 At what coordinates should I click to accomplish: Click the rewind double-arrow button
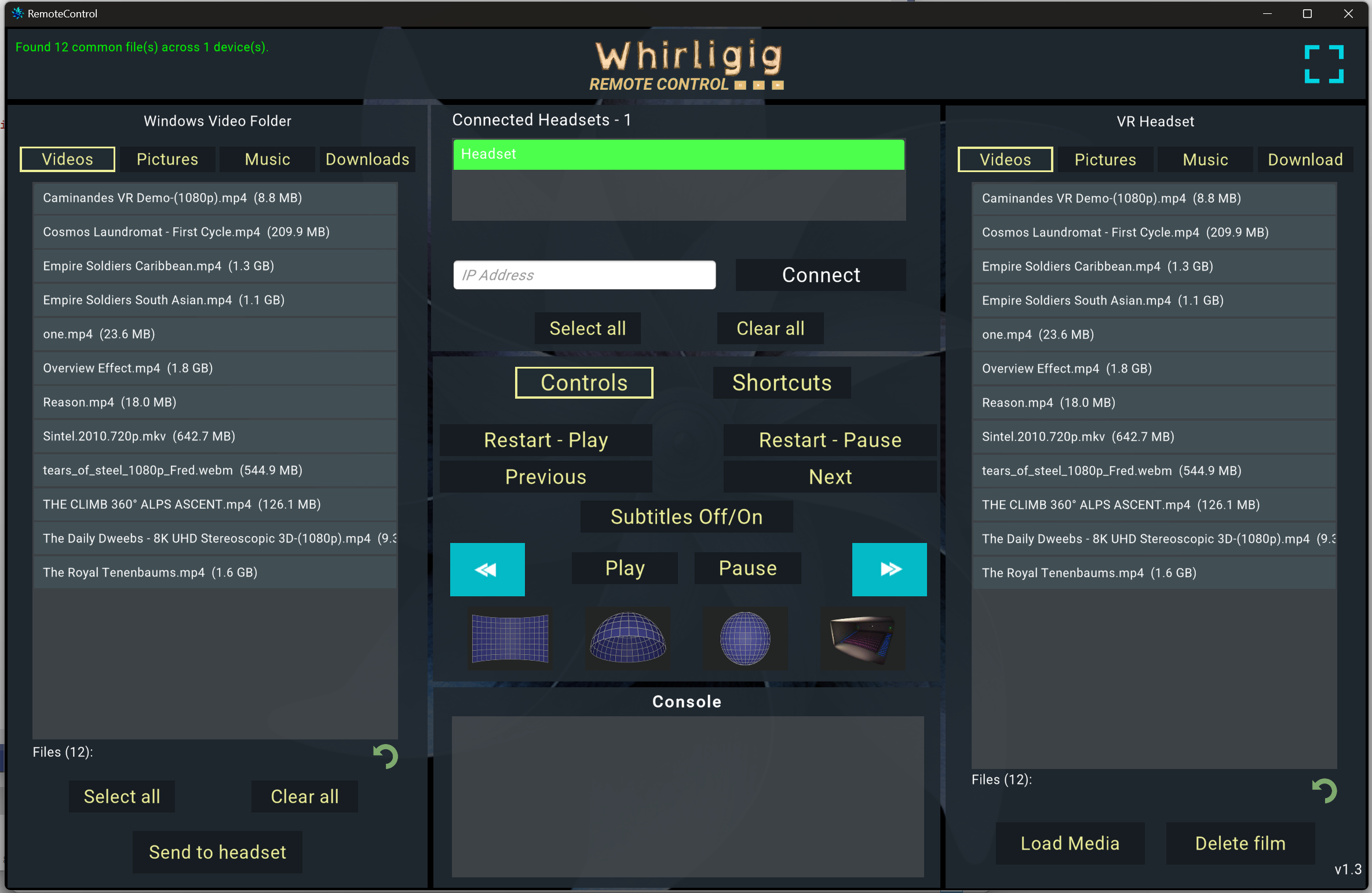(x=487, y=569)
